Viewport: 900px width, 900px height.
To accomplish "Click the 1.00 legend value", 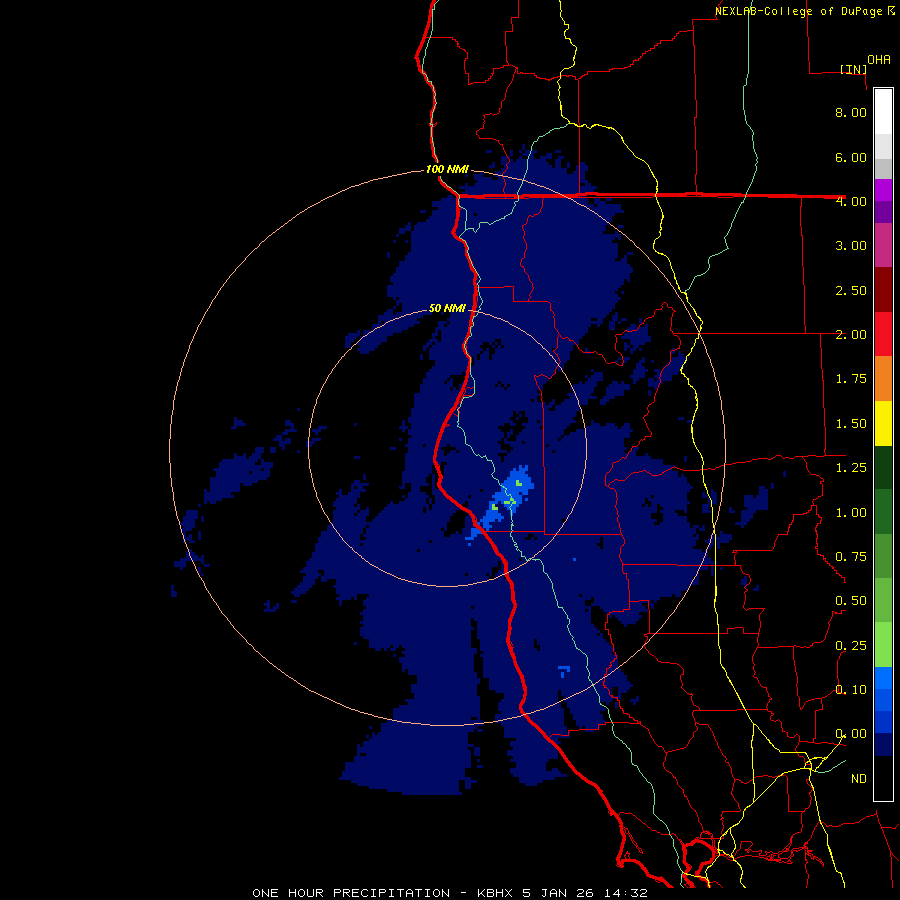I will (x=851, y=513).
